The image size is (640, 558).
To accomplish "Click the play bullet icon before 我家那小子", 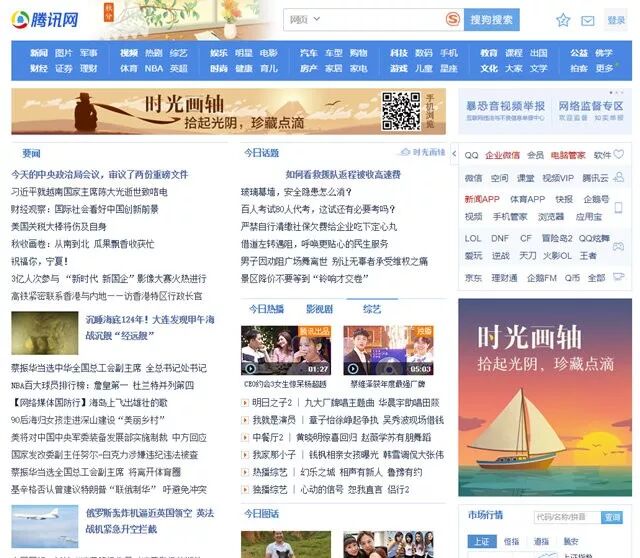I will point(245,455).
